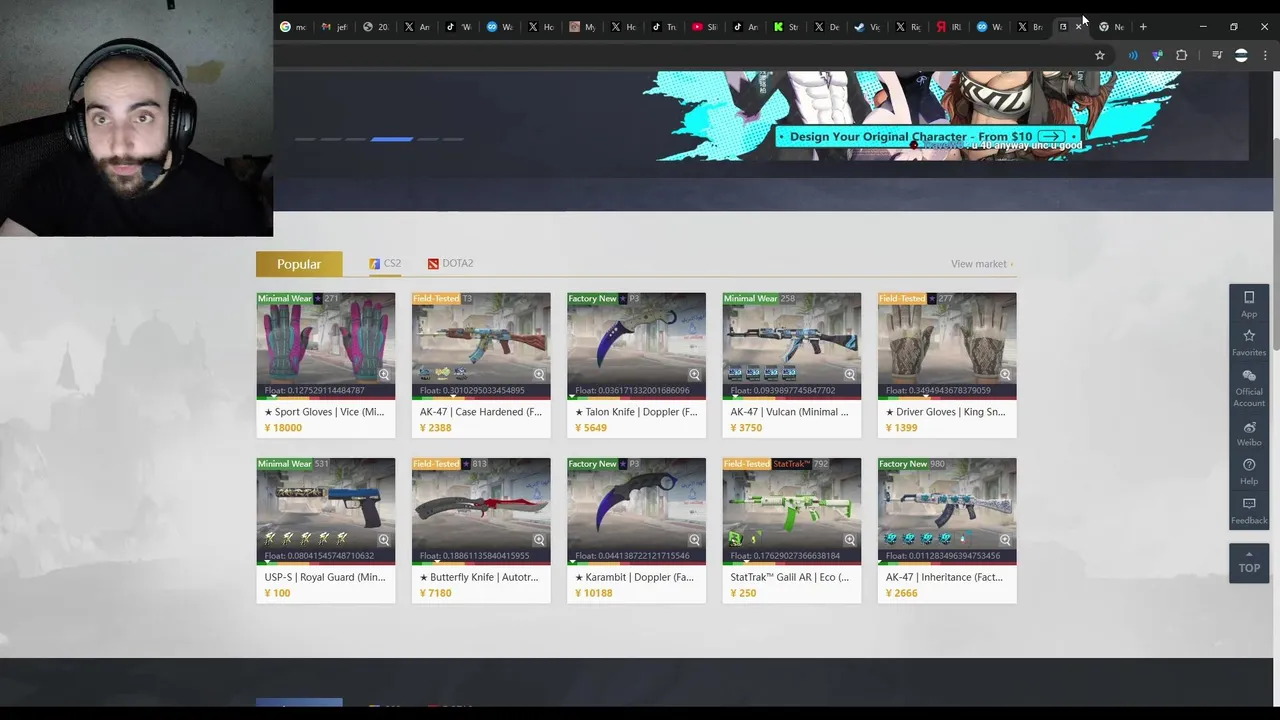Image resolution: width=1280 pixels, height=720 pixels.
Task: Click the ¥ 7180 price
Action: [x=435, y=593]
